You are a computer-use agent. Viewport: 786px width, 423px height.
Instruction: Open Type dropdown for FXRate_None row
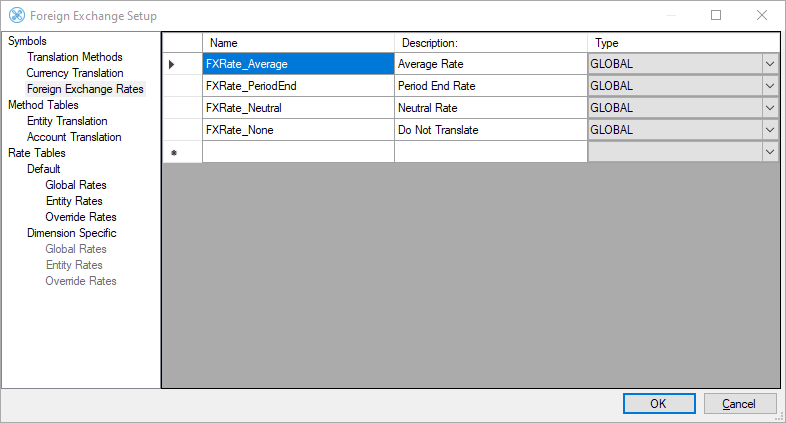(x=769, y=130)
